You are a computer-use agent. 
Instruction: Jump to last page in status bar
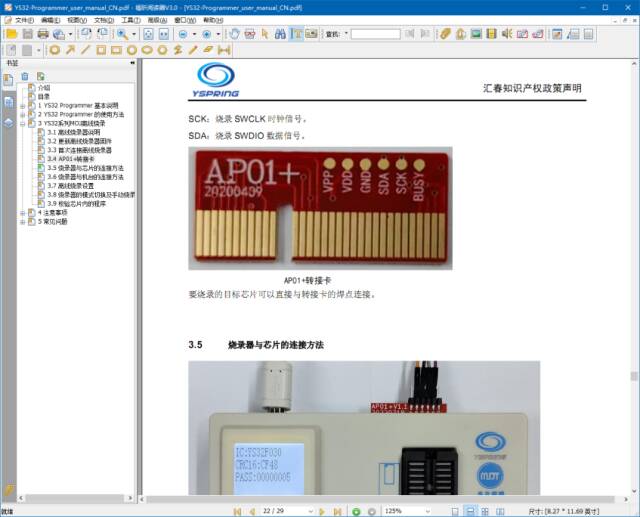[337, 511]
